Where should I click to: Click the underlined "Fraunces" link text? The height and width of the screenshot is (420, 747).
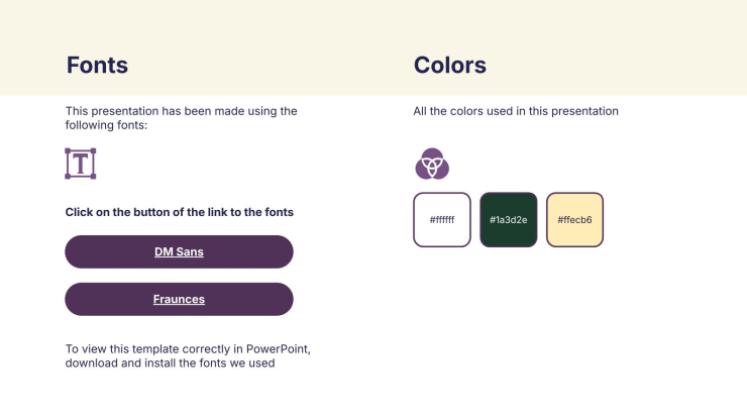click(x=179, y=299)
